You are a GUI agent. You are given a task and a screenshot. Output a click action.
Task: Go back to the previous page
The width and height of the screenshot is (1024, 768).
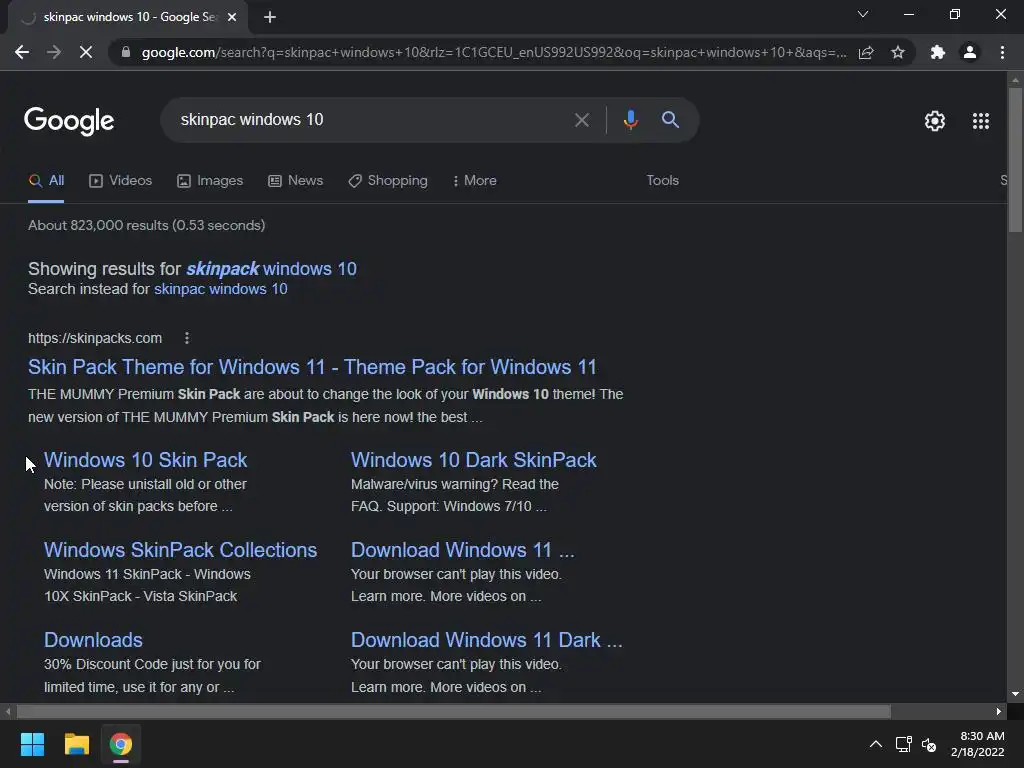22,52
